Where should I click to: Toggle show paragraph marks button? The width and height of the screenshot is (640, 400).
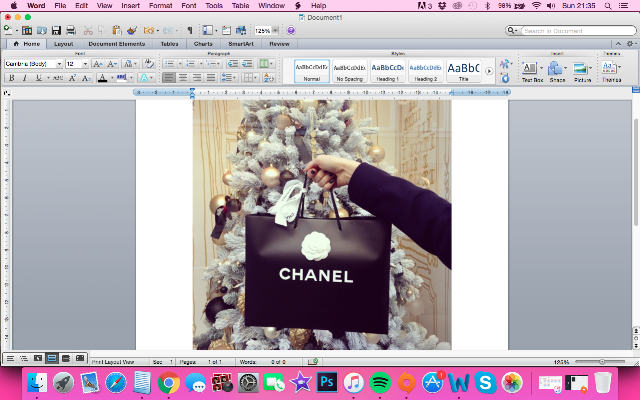click(189, 31)
